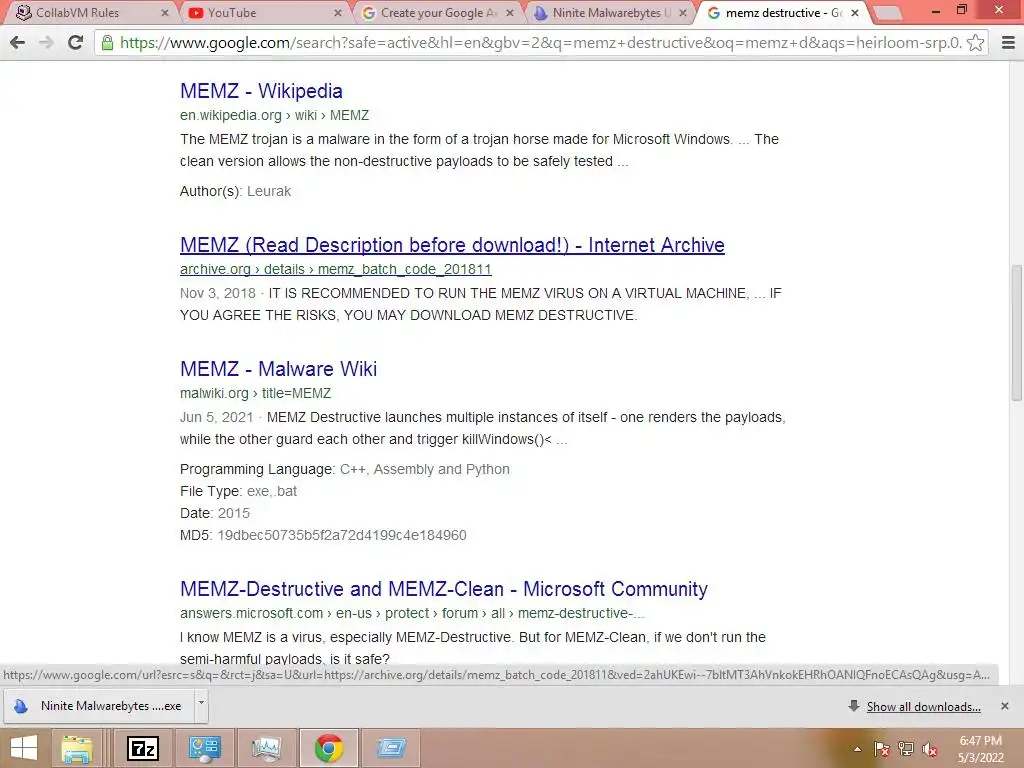Viewport: 1024px width, 768px height.
Task: Close the Create your Google Account tab
Action: coord(509,12)
